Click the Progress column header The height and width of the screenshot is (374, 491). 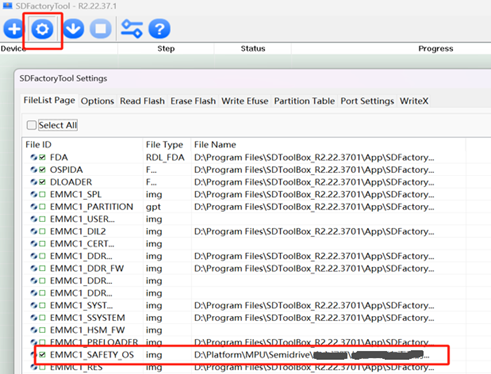435,49
